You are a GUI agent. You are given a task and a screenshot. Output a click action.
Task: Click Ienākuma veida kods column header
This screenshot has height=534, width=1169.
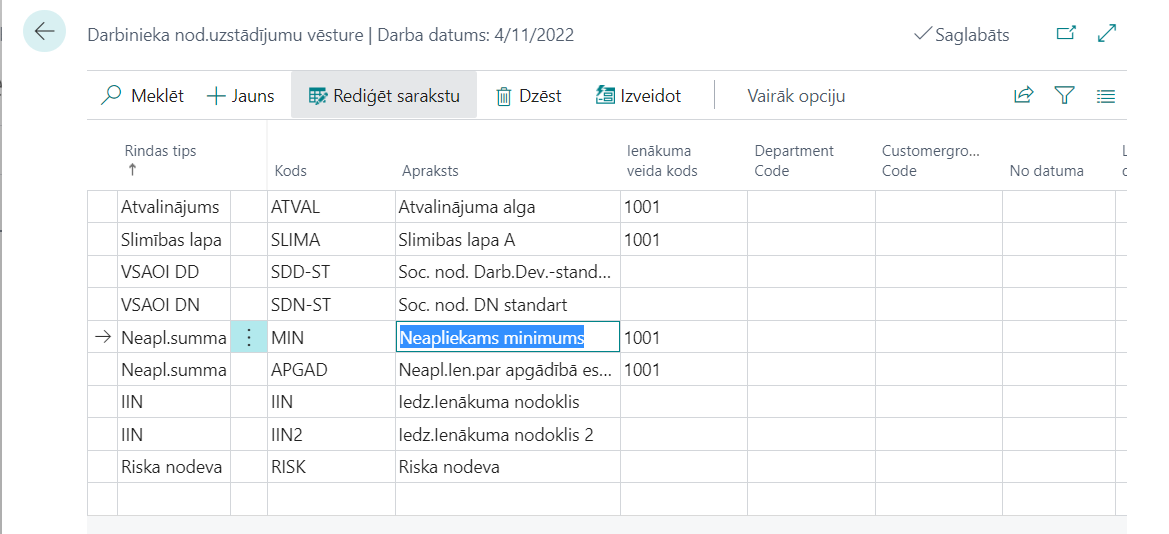click(x=661, y=161)
